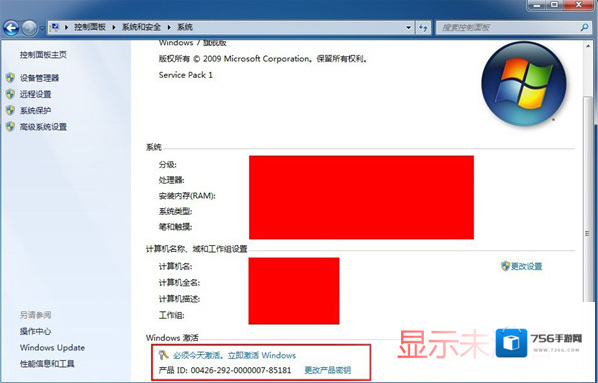Maximize the System window
This screenshot has width=598, height=383.
pyautogui.click(x=555, y=5)
